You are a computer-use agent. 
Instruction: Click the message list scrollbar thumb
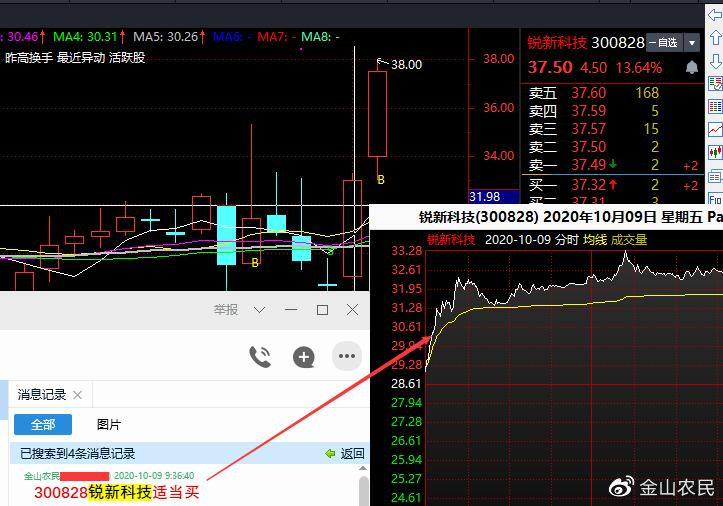(x=363, y=491)
